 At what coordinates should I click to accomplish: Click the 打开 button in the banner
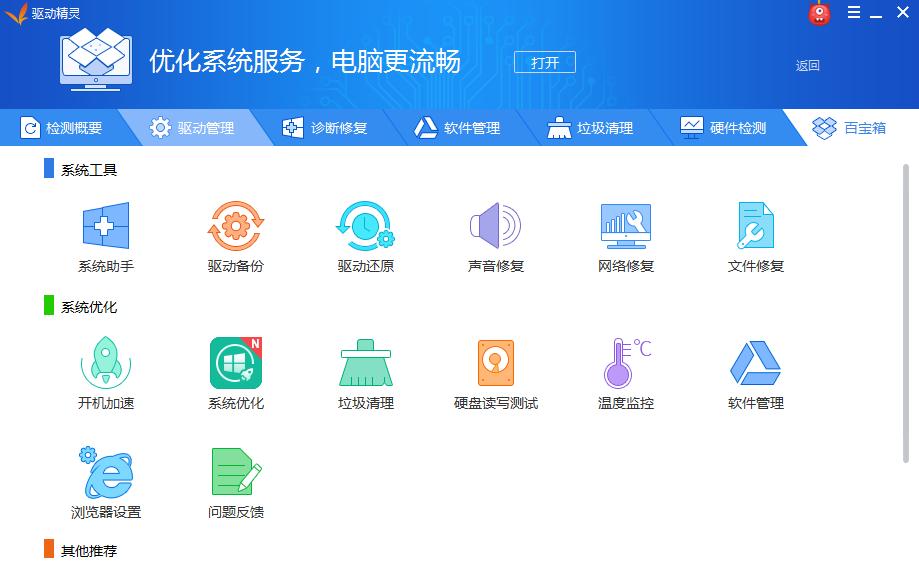544,62
